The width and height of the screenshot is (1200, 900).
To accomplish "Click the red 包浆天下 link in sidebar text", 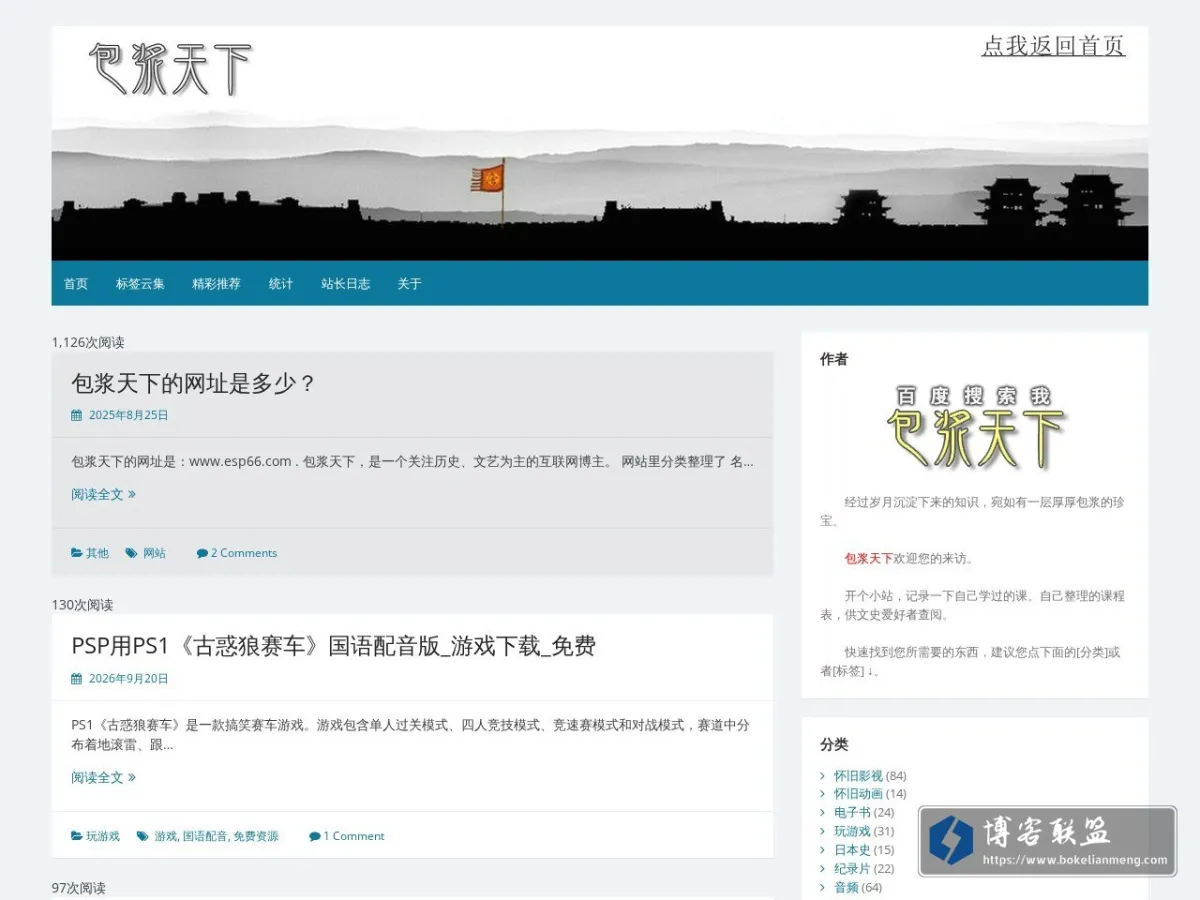I will click(868, 558).
